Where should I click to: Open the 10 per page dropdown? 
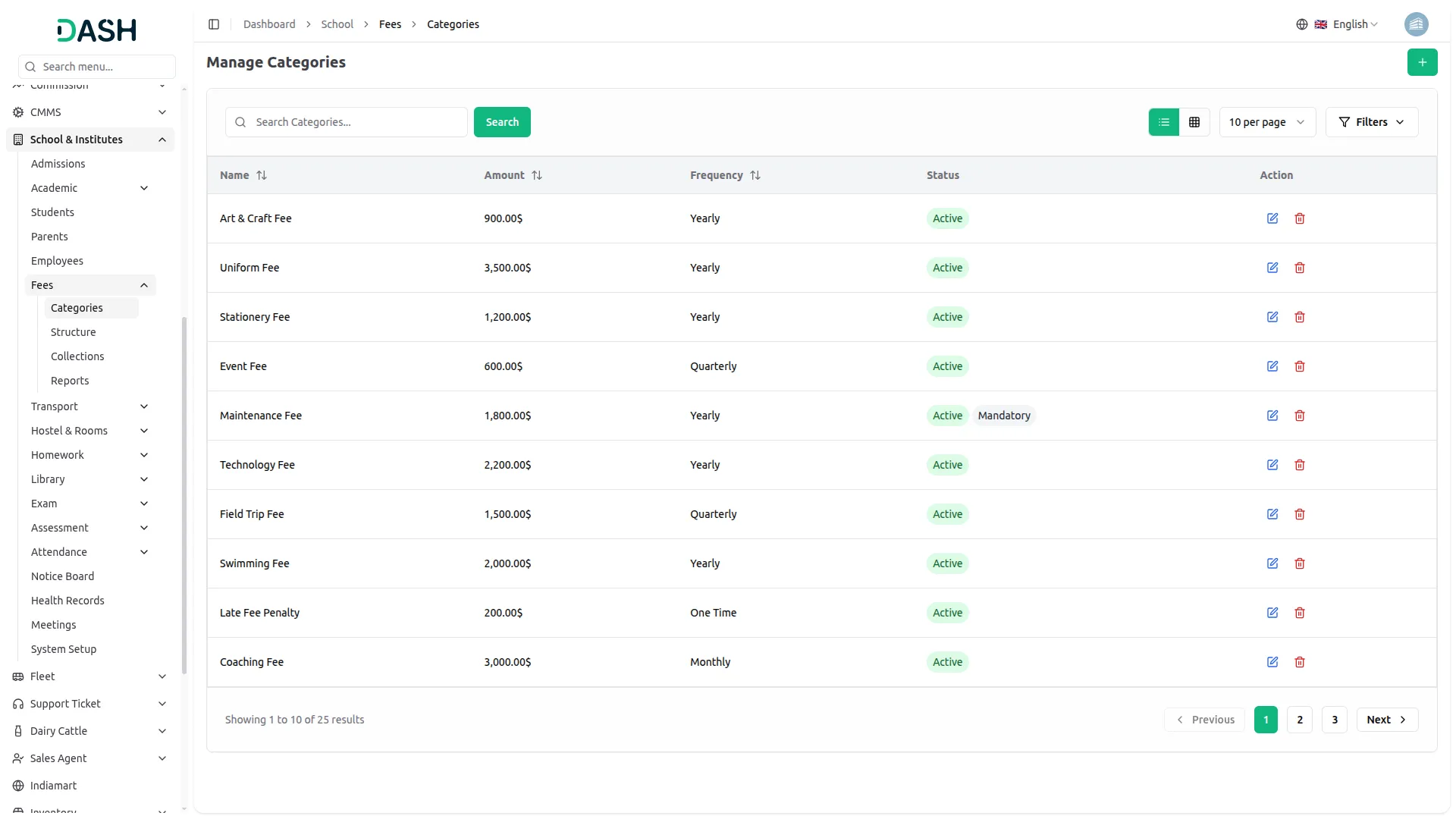click(x=1266, y=122)
